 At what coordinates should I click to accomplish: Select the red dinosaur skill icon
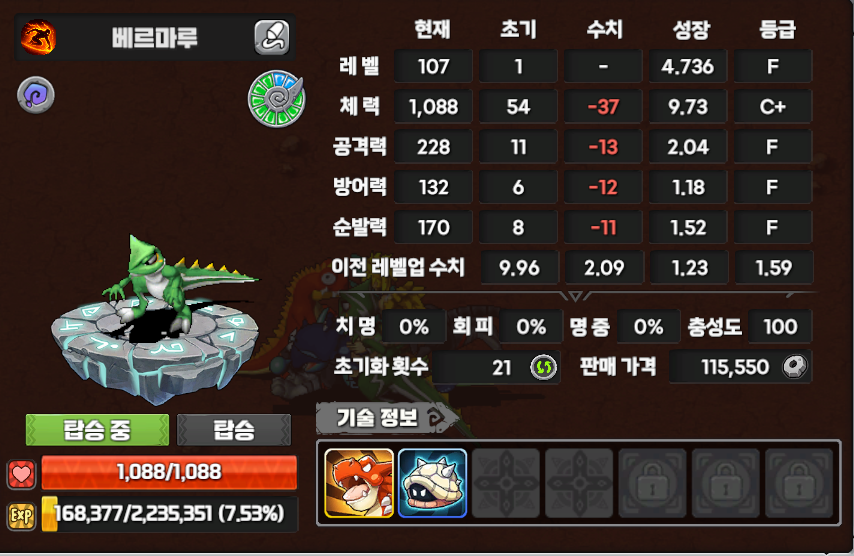(358, 483)
